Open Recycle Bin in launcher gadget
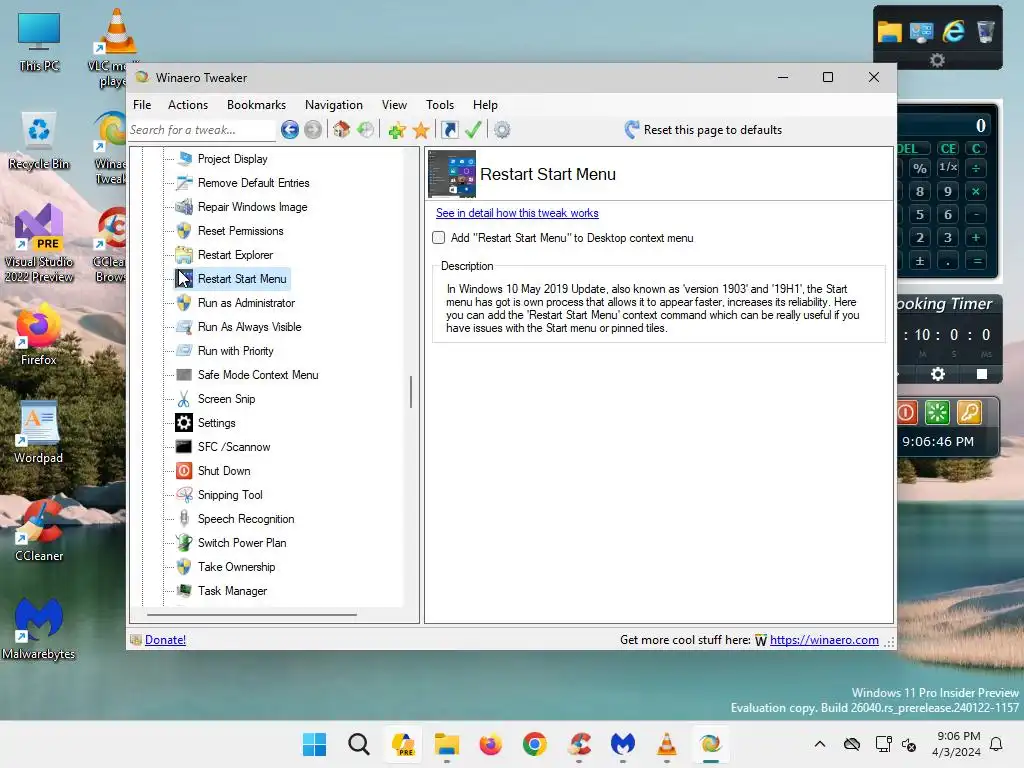This screenshot has width=1024, height=768. click(x=985, y=31)
